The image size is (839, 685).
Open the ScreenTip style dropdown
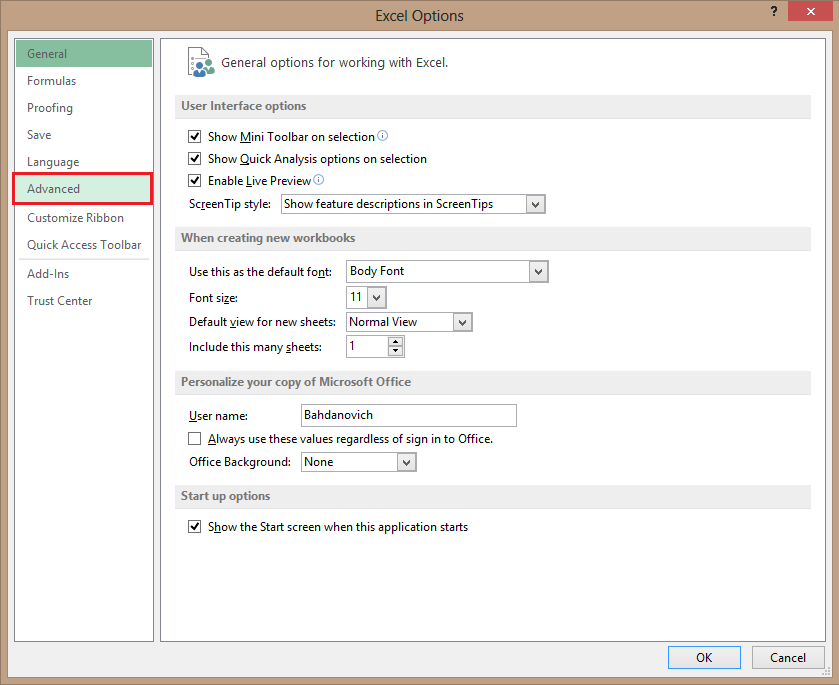point(537,203)
